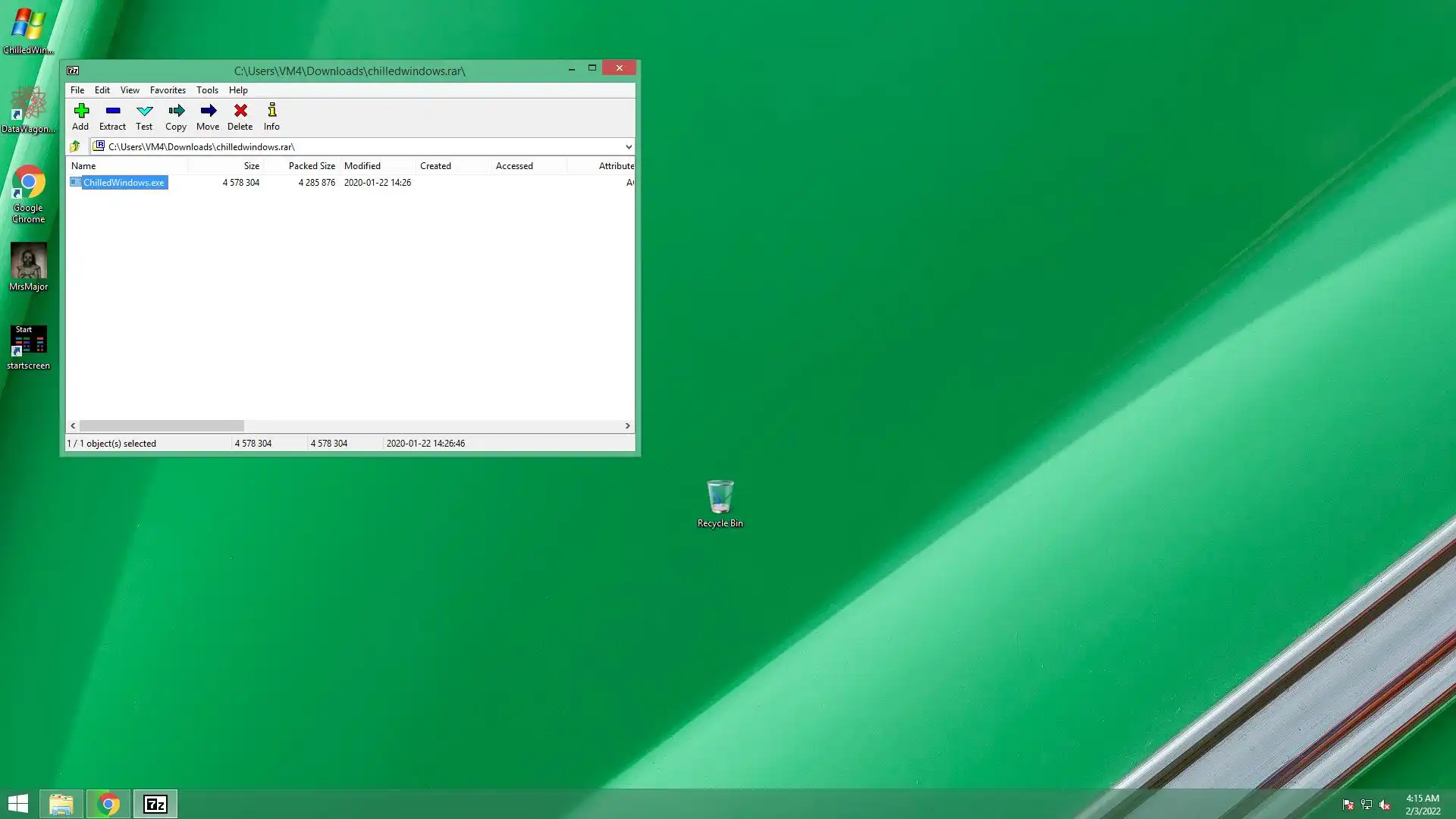The width and height of the screenshot is (1456, 819).
Task: Click the archive path input field
Action: point(356,147)
